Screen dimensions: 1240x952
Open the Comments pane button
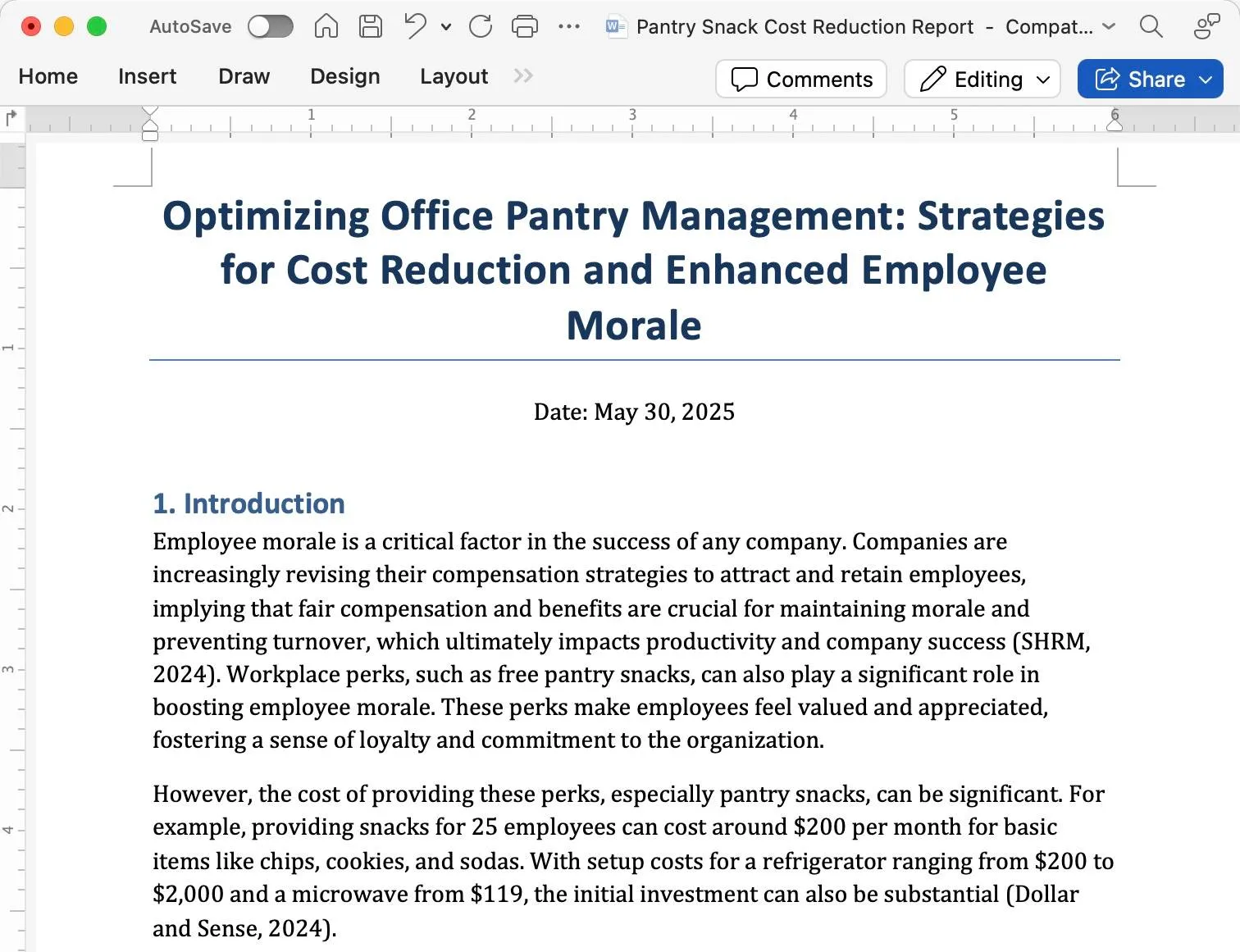(801, 79)
